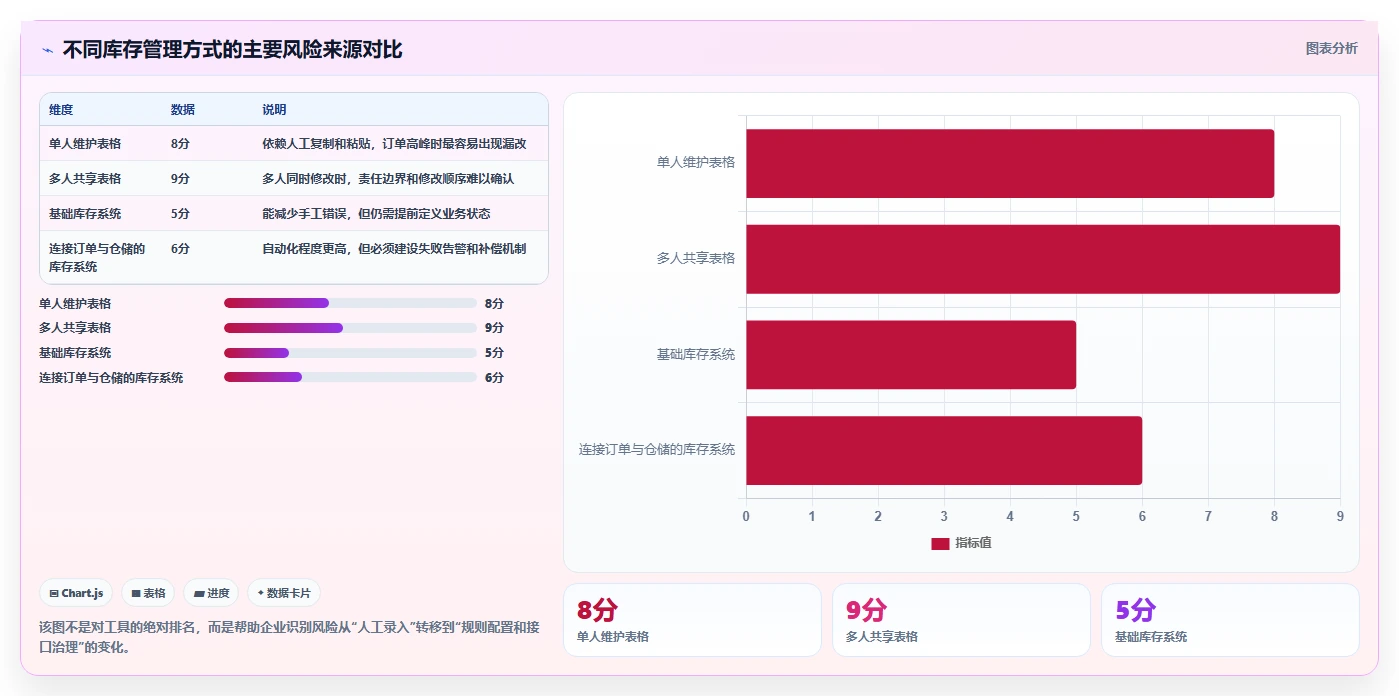The width and height of the screenshot is (1399, 696).
Task: Click the 基础库存系统 y-axis label in chart
Action: pos(696,354)
